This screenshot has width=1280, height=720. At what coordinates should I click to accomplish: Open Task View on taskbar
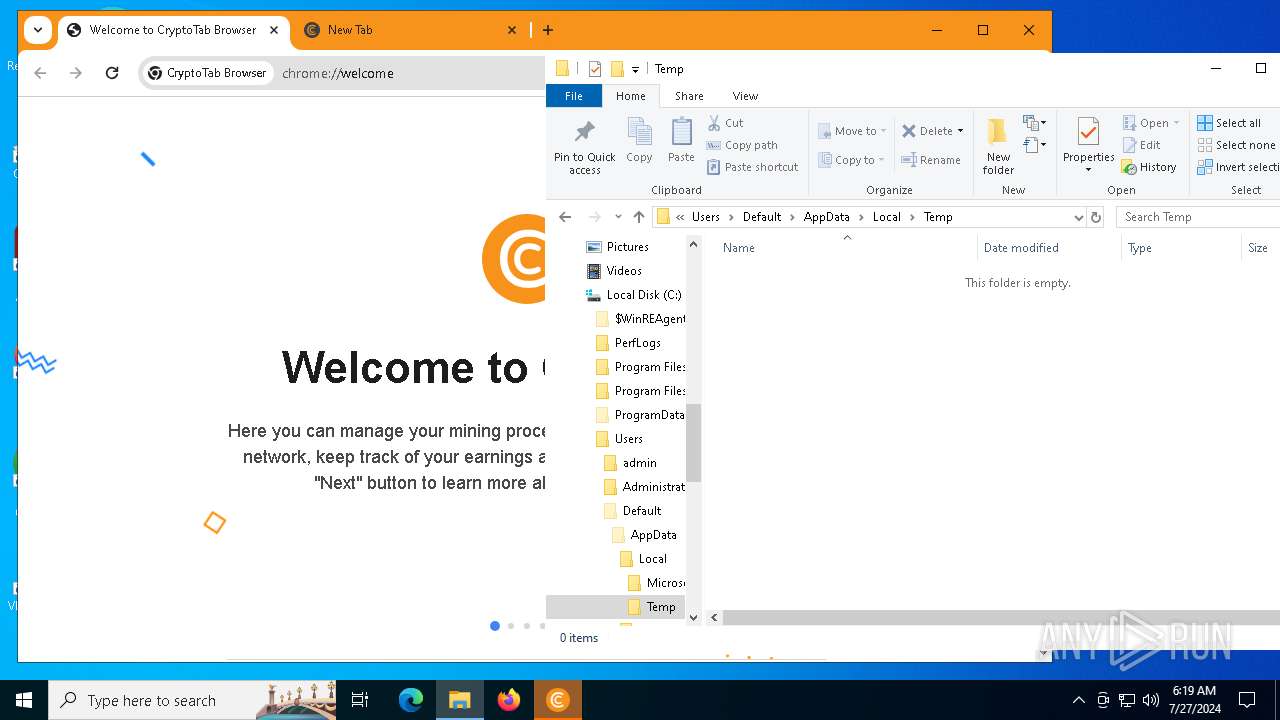(360, 700)
